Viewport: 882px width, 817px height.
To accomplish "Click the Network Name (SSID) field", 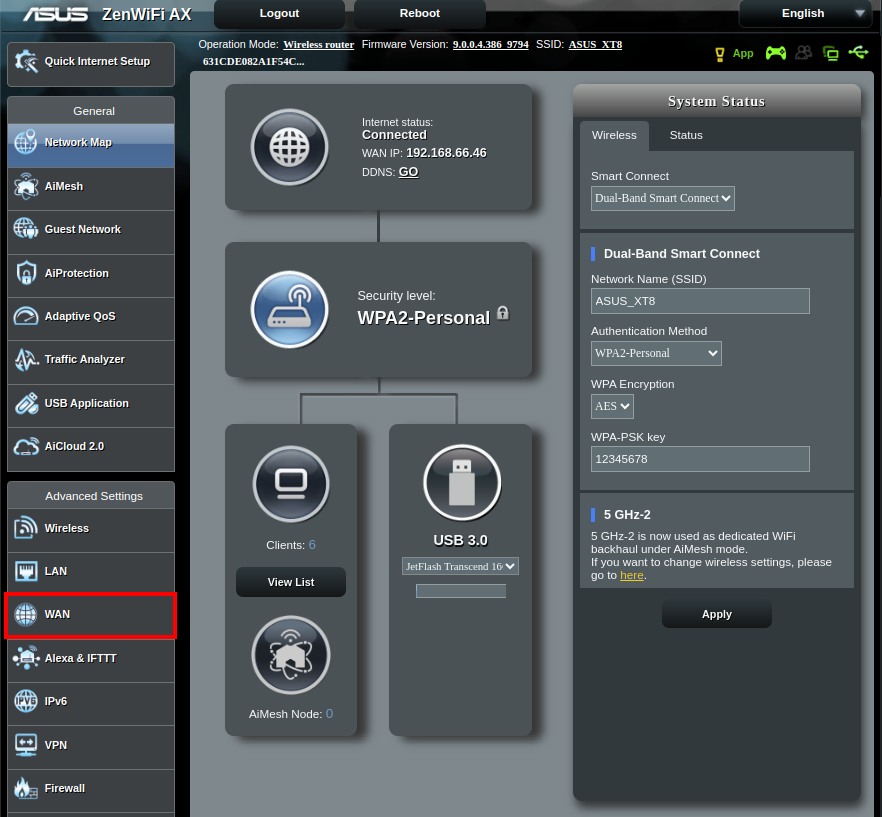I will point(700,301).
